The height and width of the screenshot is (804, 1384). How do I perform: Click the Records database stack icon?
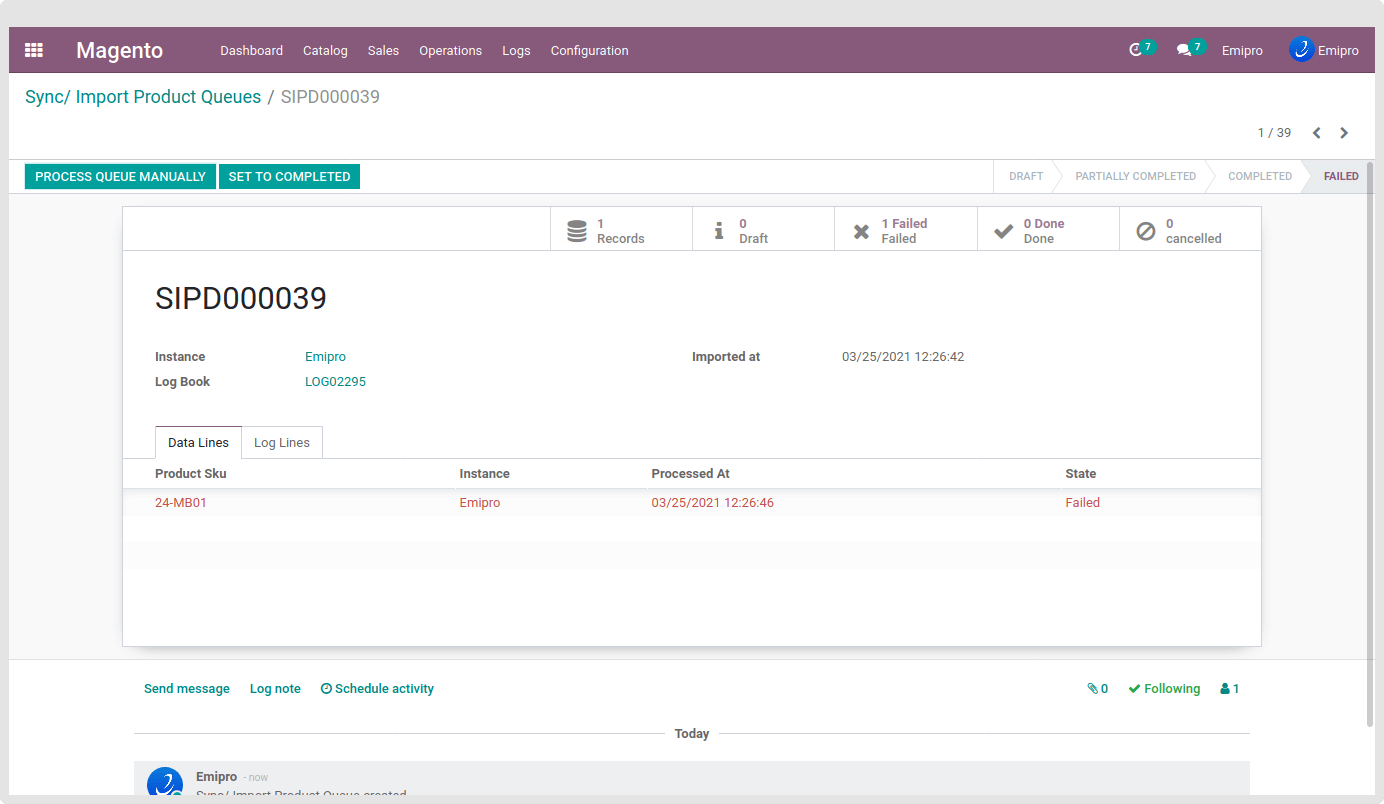[577, 231]
